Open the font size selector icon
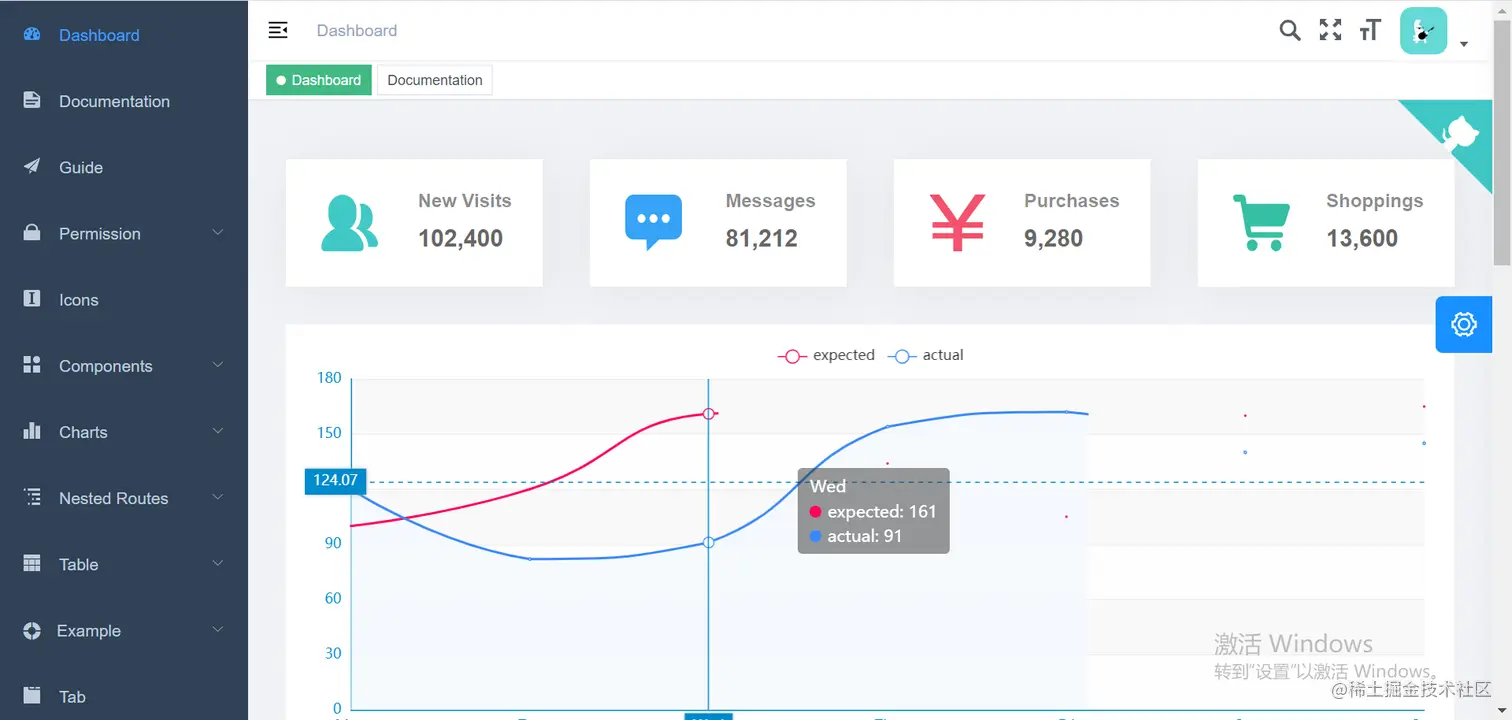The width and height of the screenshot is (1512, 720). tap(1370, 30)
